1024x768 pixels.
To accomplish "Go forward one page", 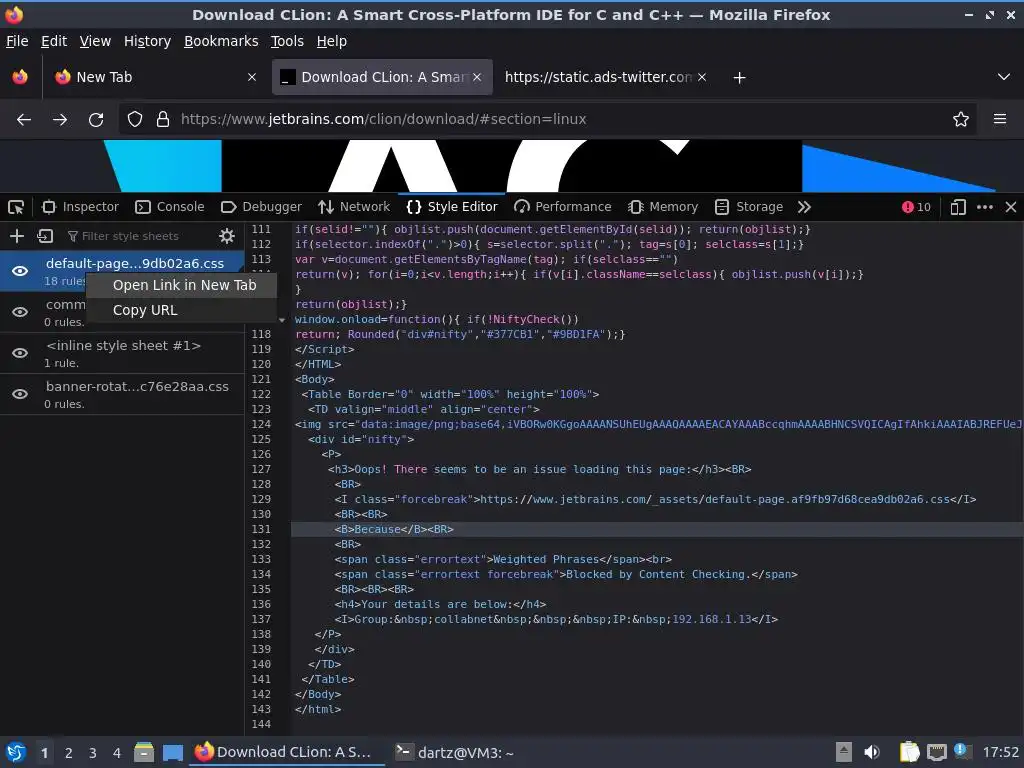I will (60, 120).
